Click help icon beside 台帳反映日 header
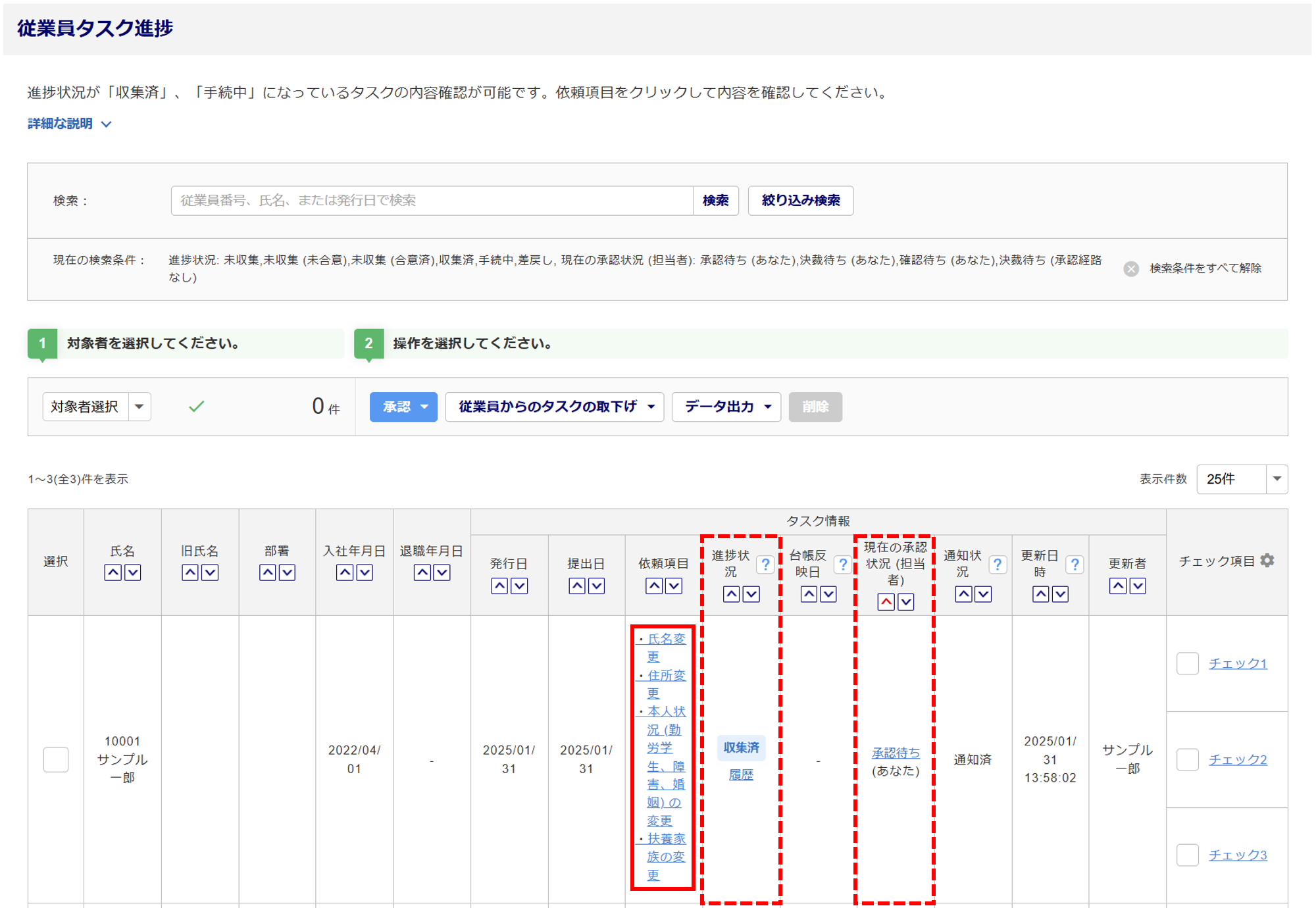This screenshot has width=1316, height=908. click(x=842, y=565)
